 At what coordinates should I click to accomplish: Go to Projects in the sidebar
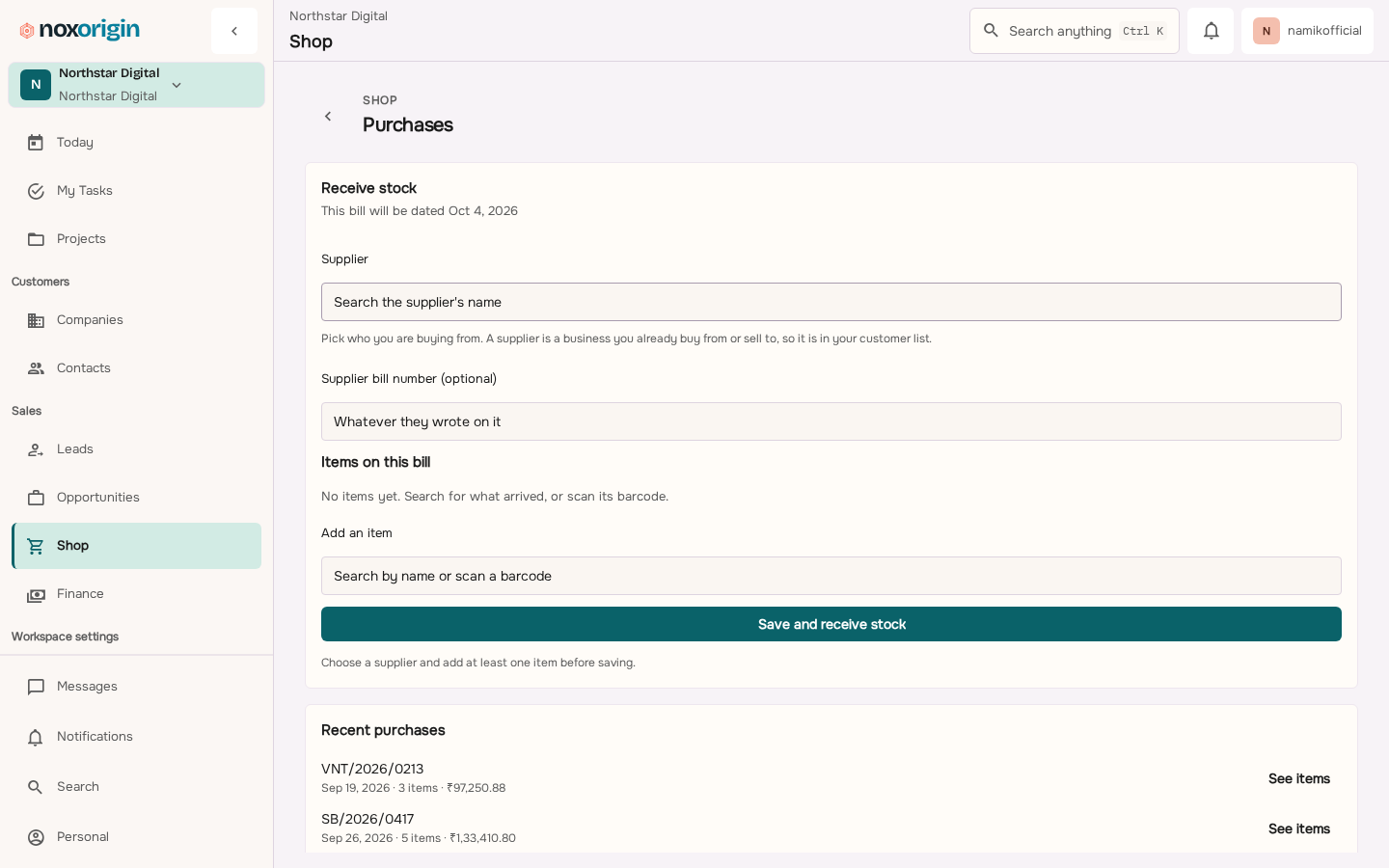pos(136,239)
